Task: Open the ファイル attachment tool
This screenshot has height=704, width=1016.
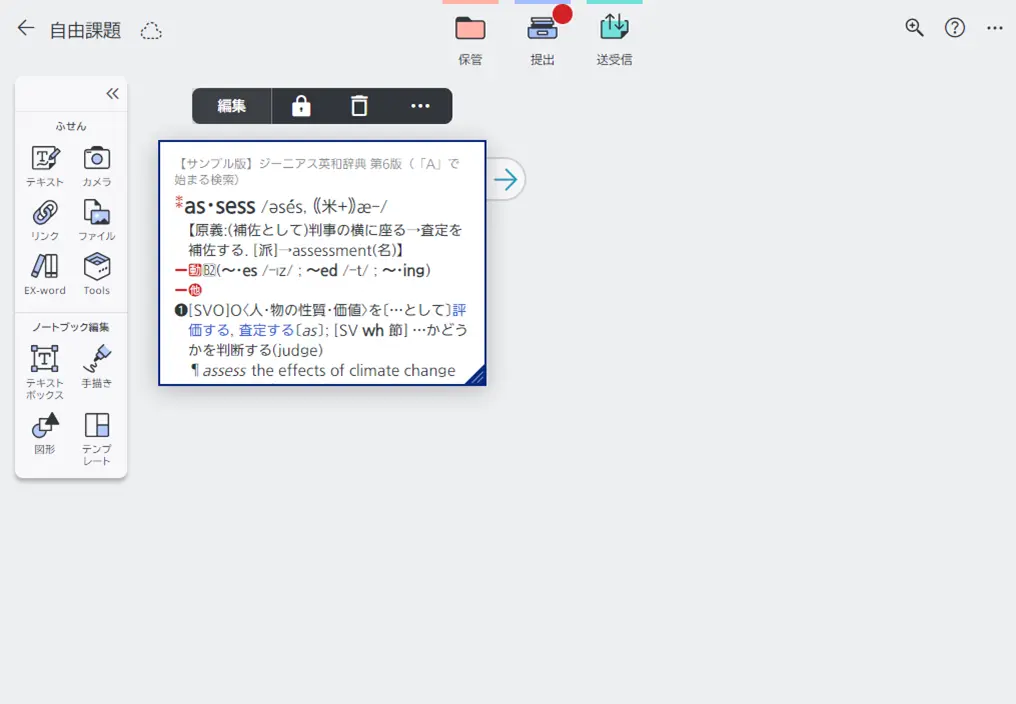Action: point(97,219)
